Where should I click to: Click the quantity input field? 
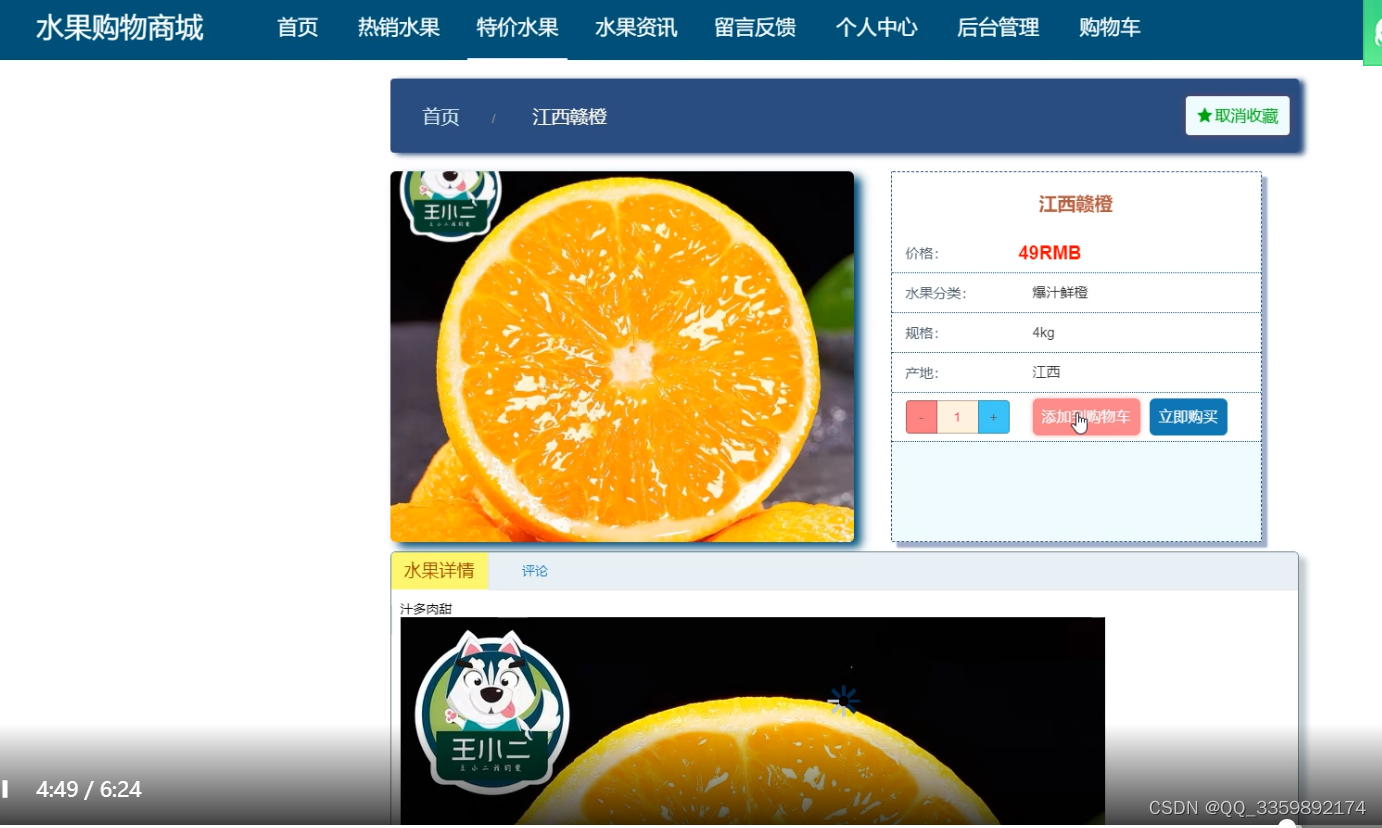click(x=958, y=417)
